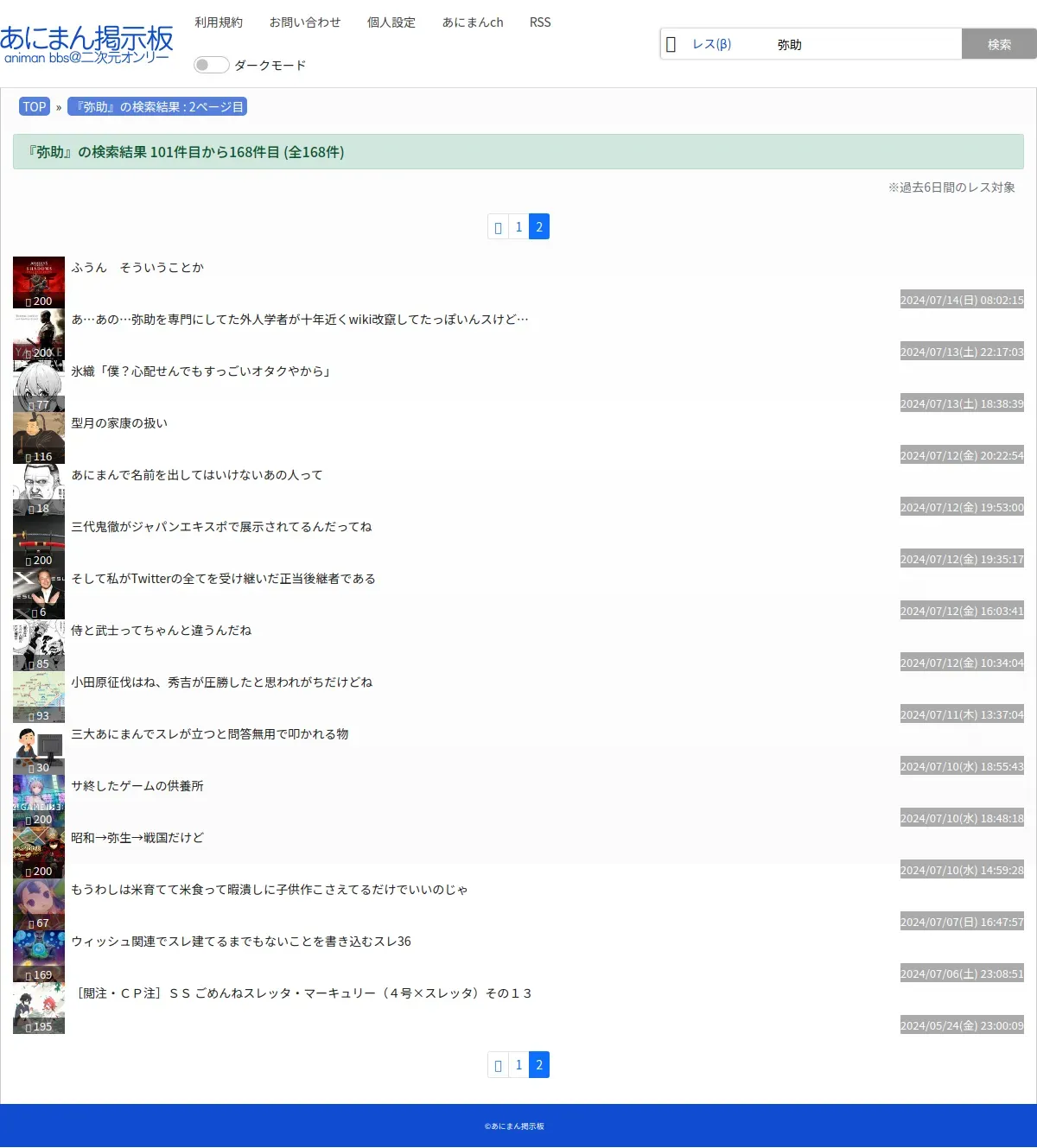
Task: Open thread 型月の家康の扱い
Action: 119,423
